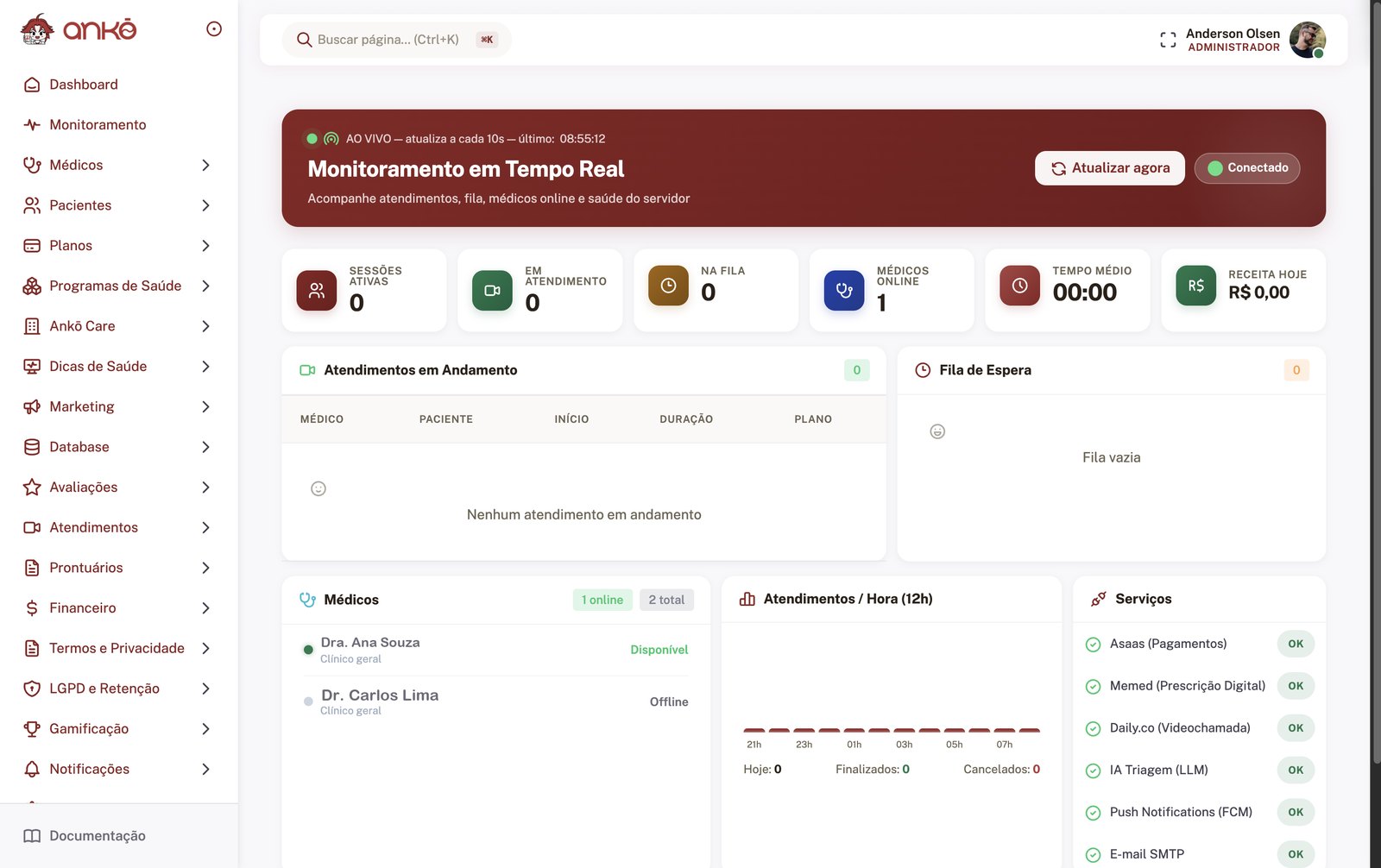Viewport: 1381px width, 868px height.
Task: Click the Ankō Care building icon
Action: [x=32, y=326]
